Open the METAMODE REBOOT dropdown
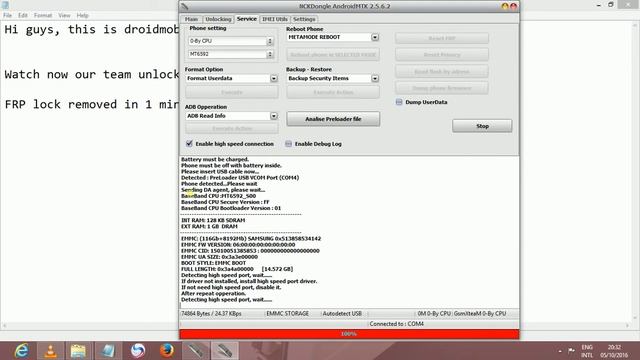This screenshot has width=640, height=360. (x=375, y=37)
